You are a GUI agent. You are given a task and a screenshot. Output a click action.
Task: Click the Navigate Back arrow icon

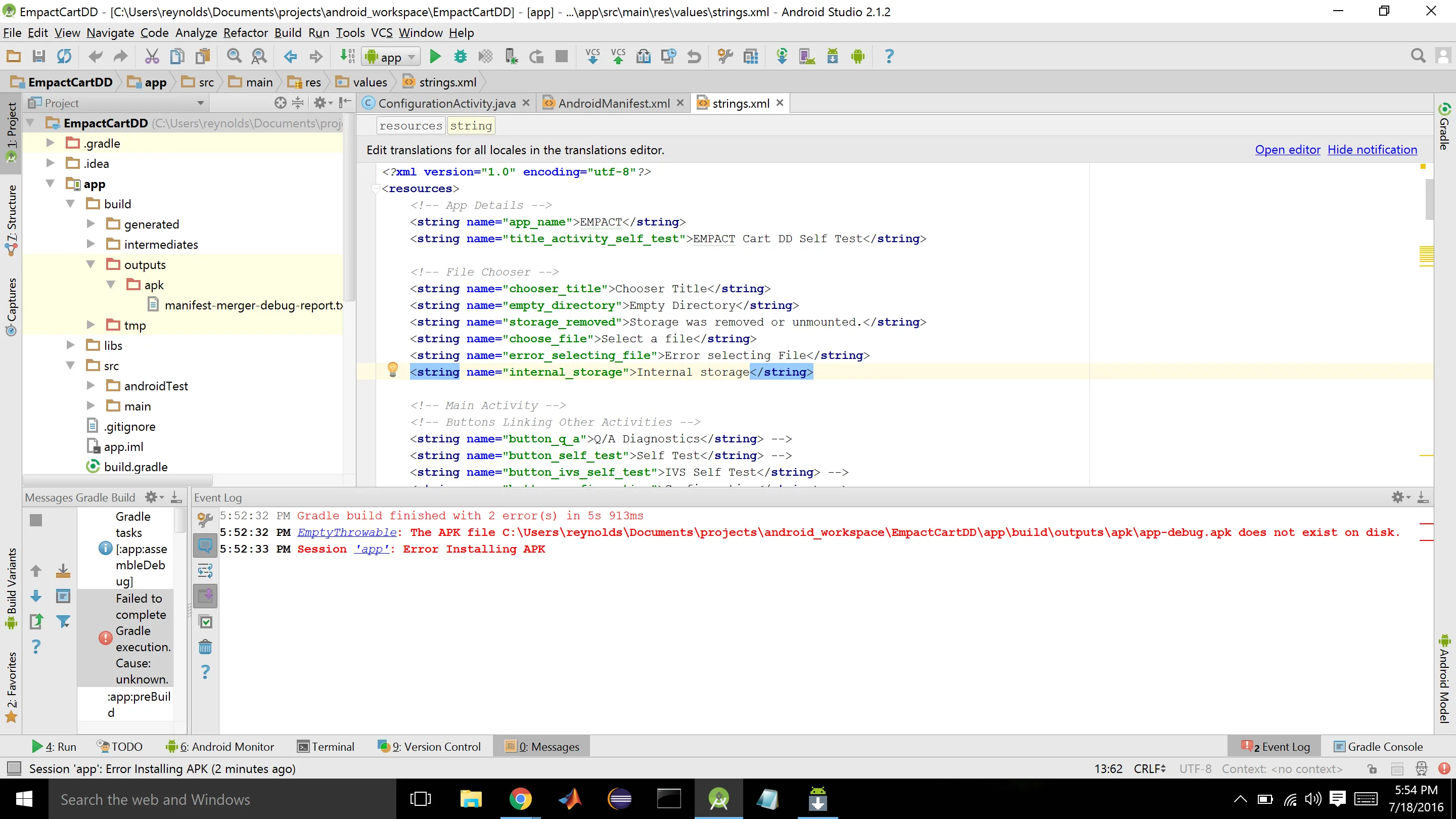pyautogui.click(x=291, y=56)
